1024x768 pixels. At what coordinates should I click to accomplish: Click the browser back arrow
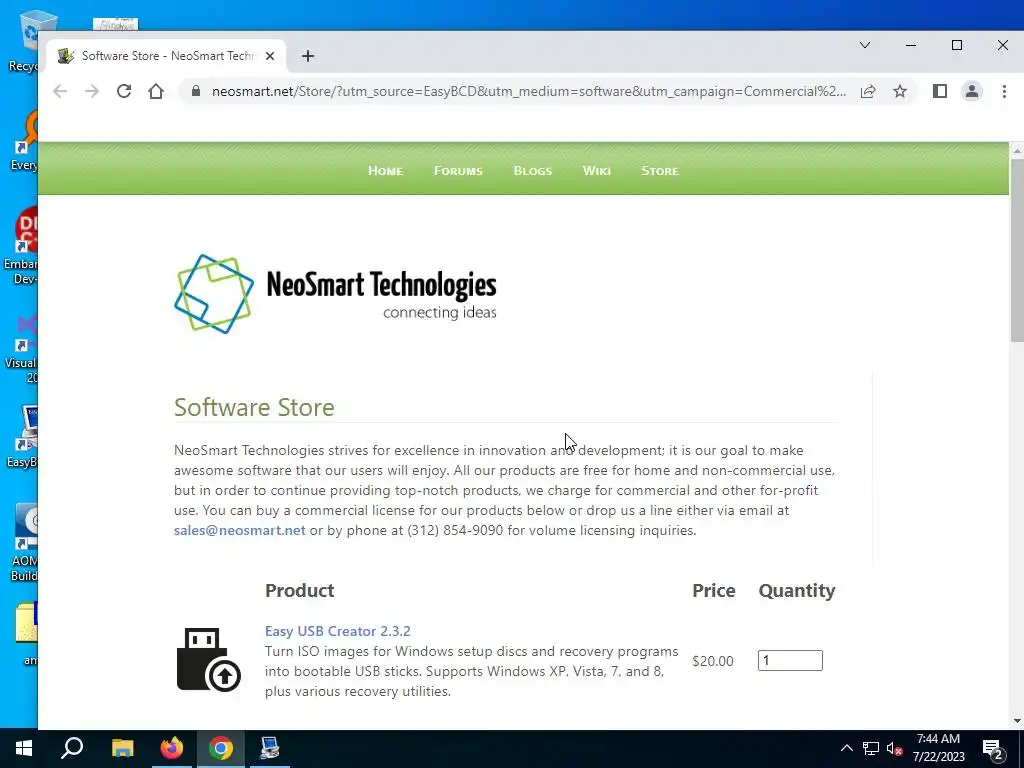pyautogui.click(x=60, y=91)
